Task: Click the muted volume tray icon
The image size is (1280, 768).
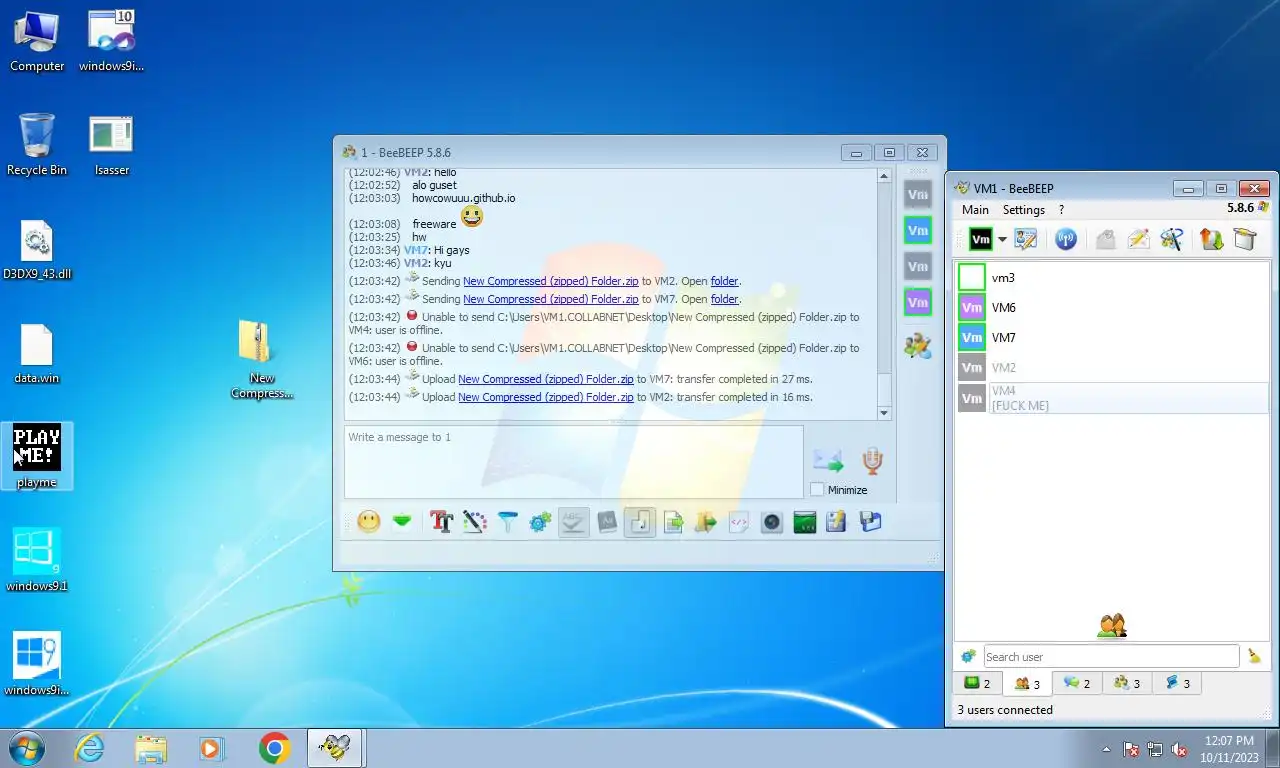Action: coord(1179,749)
